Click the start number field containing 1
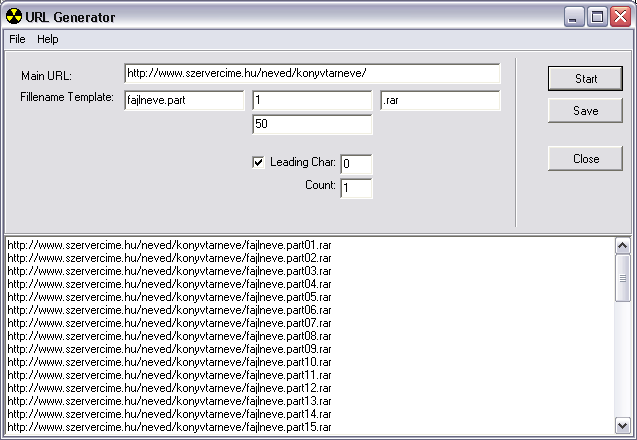This screenshot has width=637, height=440. pos(312,100)
